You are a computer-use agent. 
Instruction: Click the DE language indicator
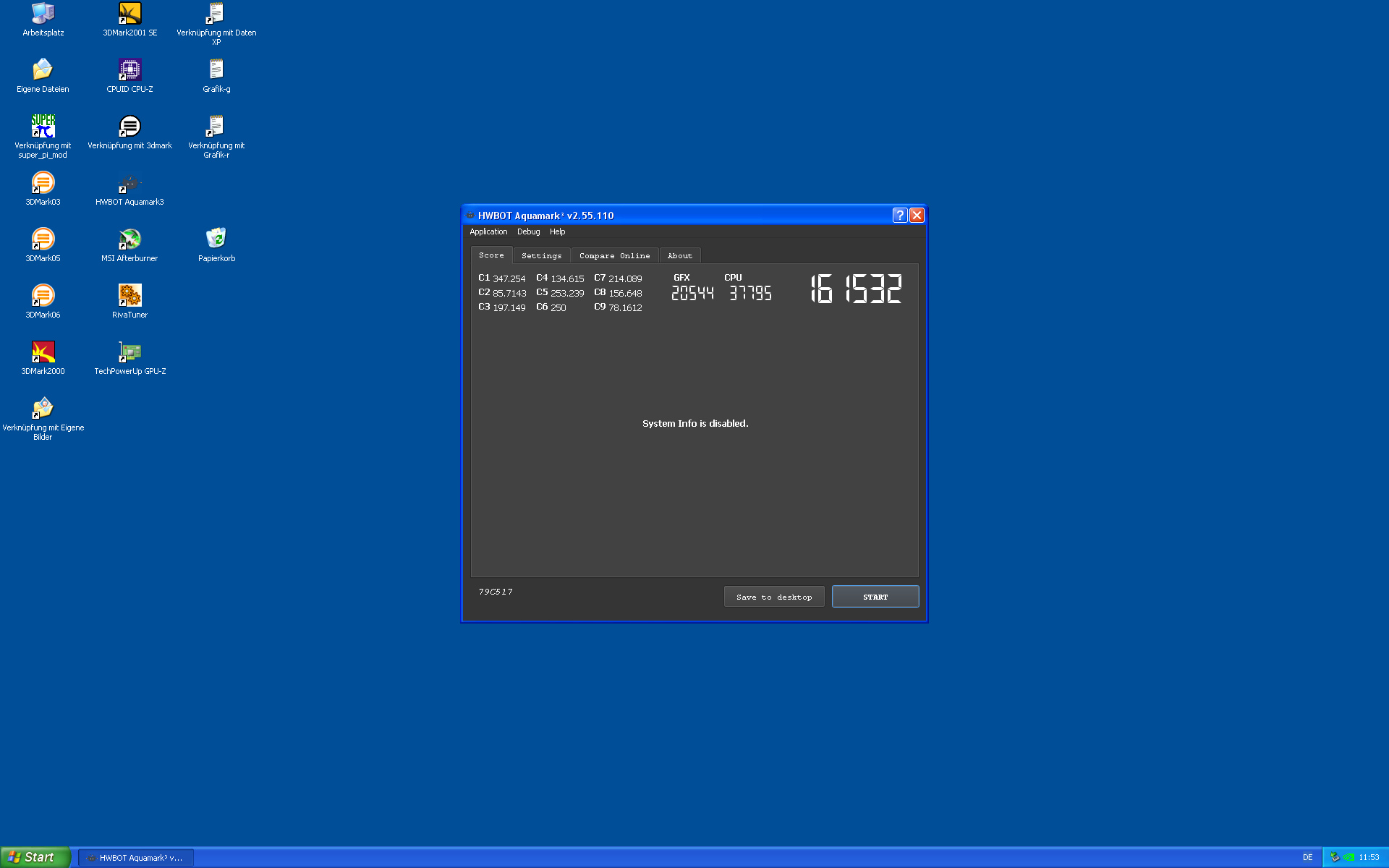pos(1307,858)
